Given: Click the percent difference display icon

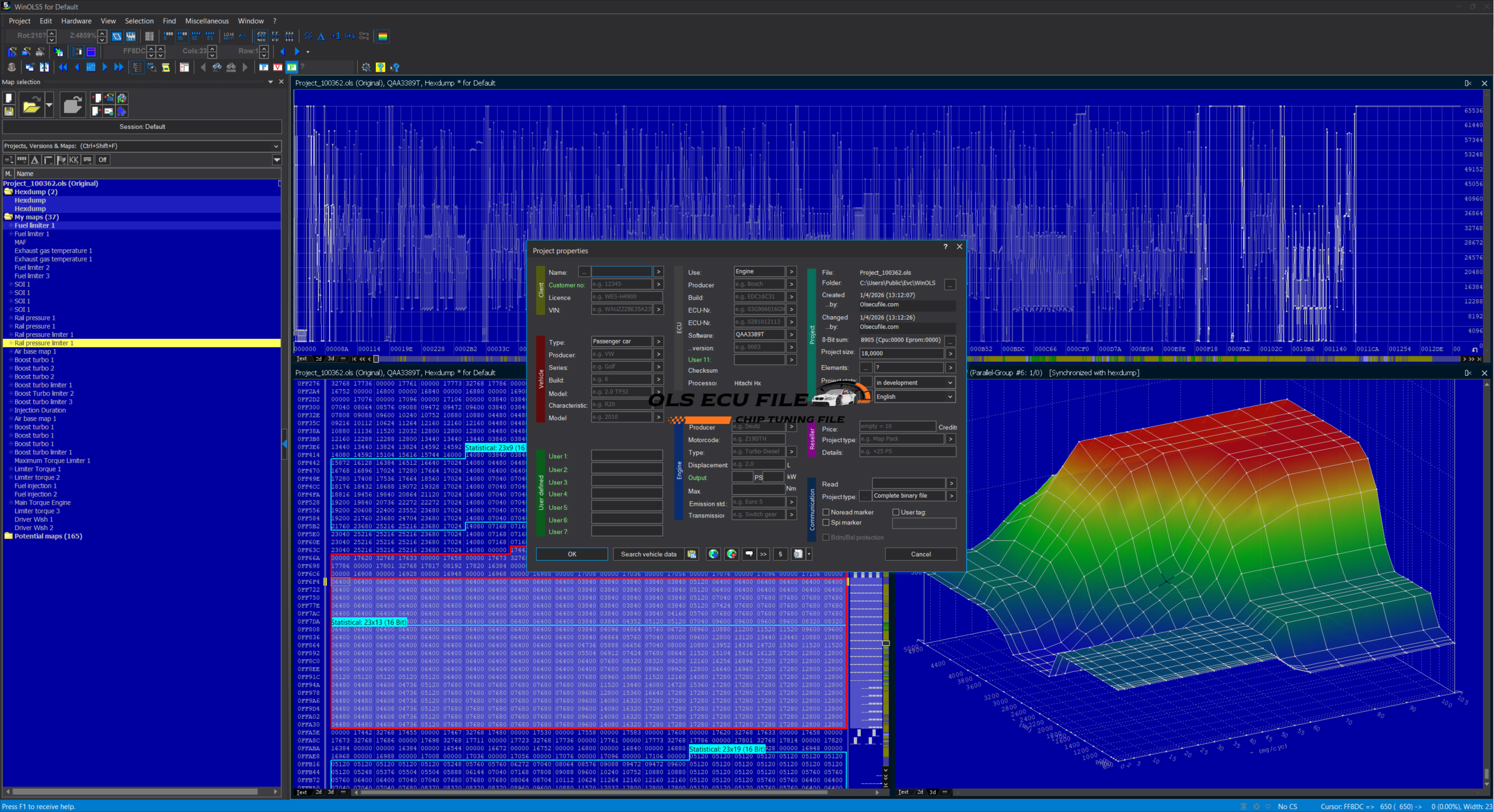Looking at the screenshot, I should click(308, 36).
